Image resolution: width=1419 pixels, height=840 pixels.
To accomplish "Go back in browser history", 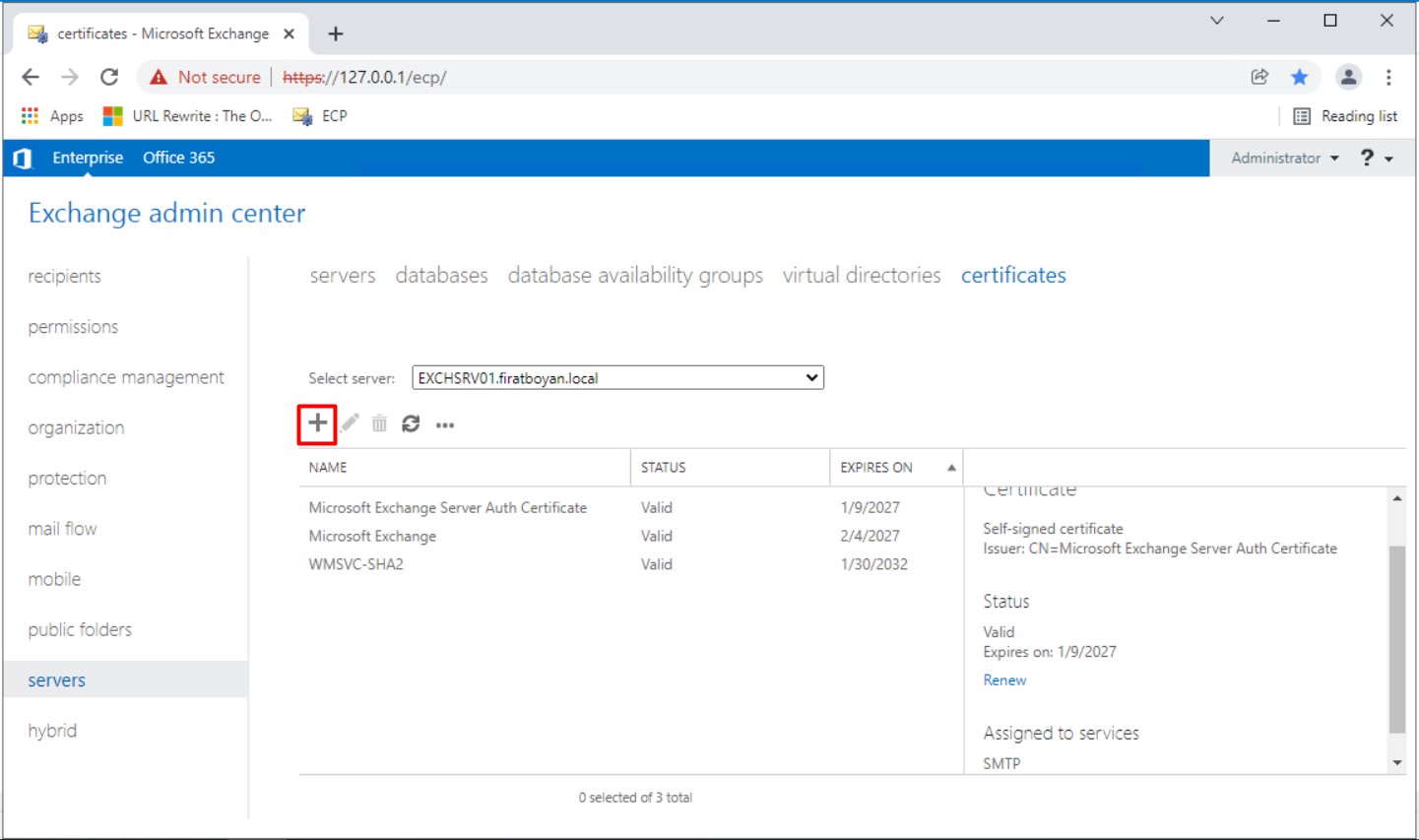I will point(31,77).
